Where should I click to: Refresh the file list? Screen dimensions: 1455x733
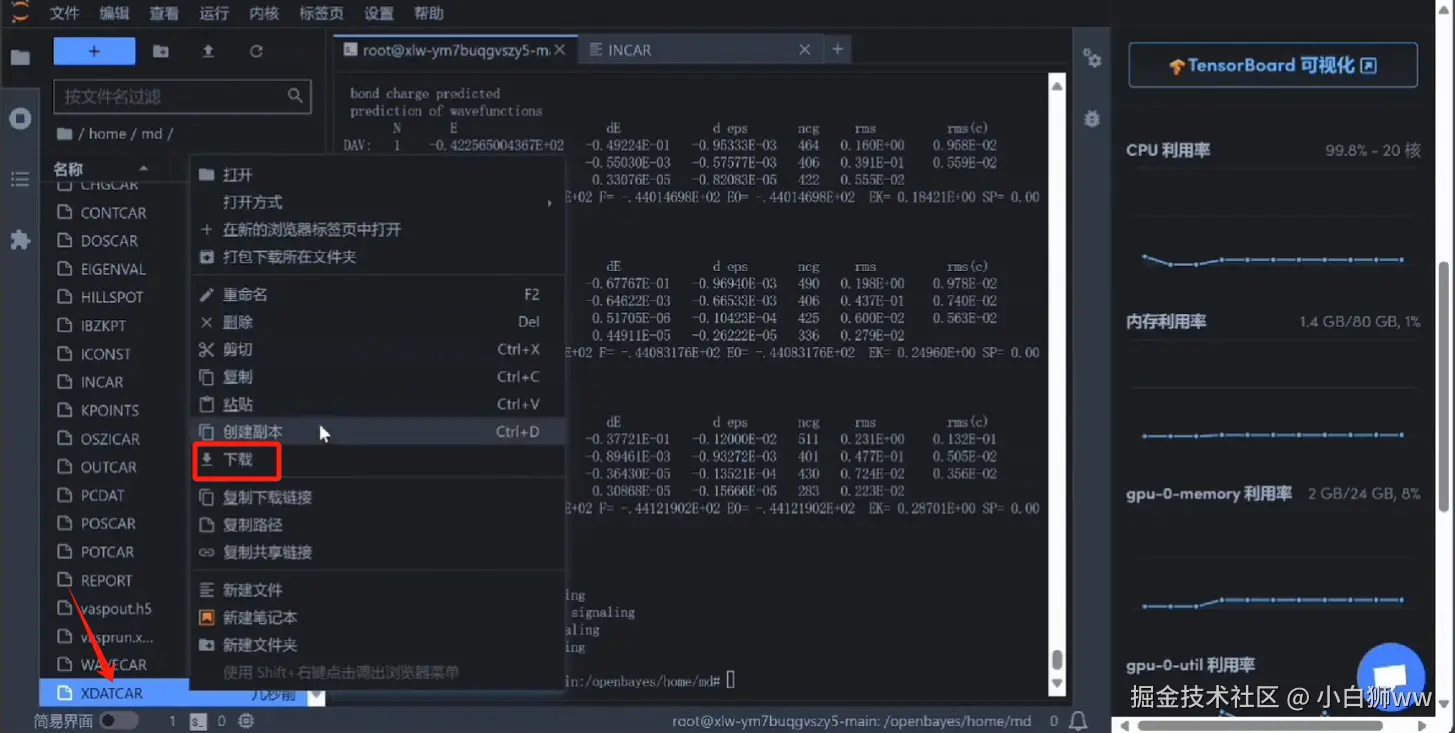click(256, 51)
